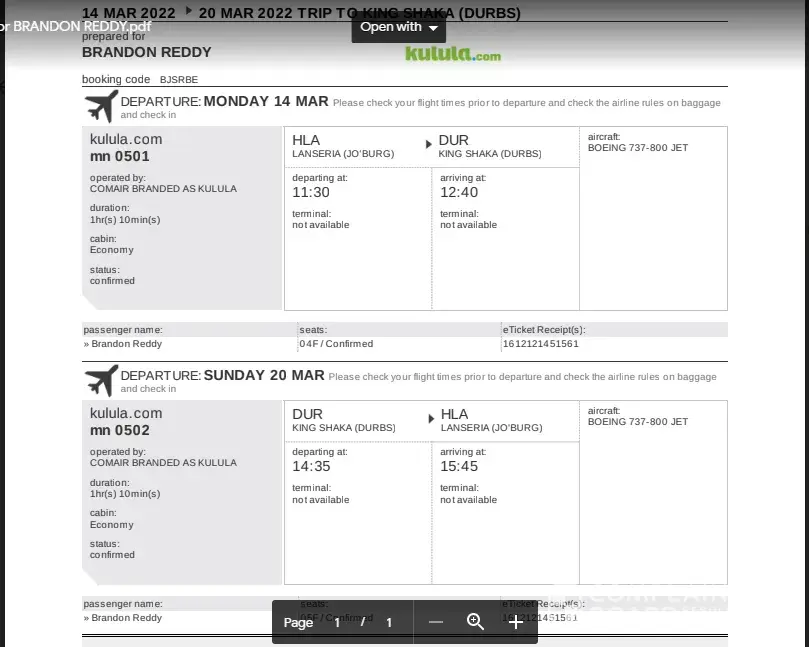Open the 'Open with' dropdown menu
809x647 pixels.
(398, 27)
